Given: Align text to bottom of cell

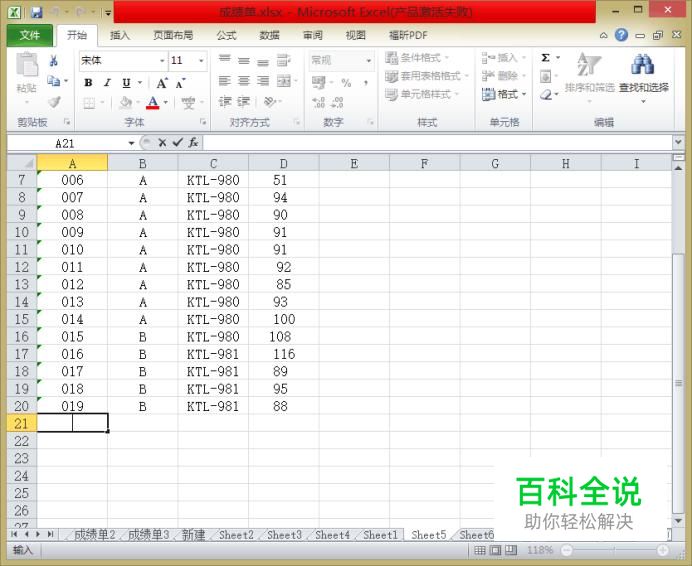Looking at the screenshot, I should point(263,61).
